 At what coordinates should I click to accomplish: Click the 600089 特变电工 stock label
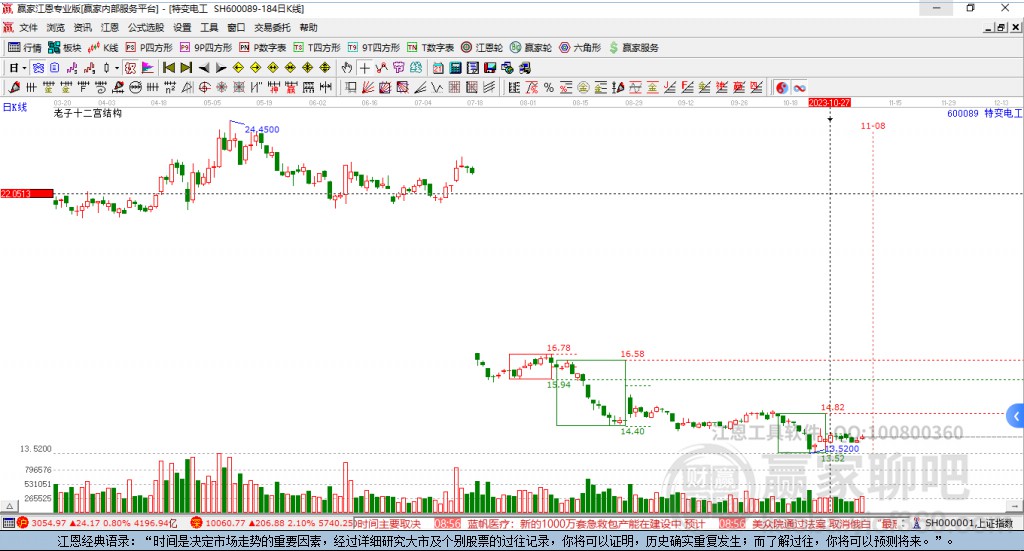coord(984,113)
